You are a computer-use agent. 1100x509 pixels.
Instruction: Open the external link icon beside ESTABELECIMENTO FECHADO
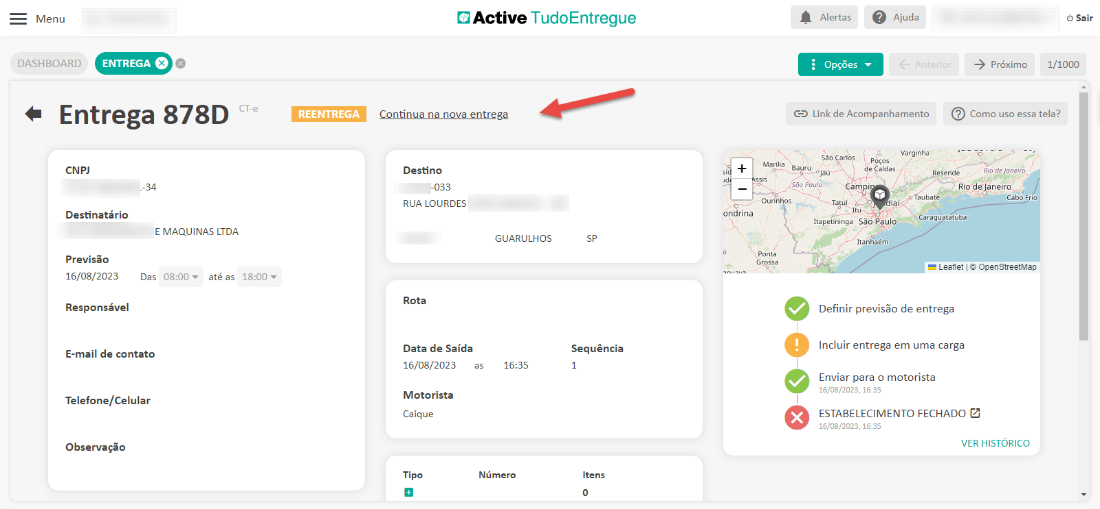pyautogui.click(x=975, y=413)
